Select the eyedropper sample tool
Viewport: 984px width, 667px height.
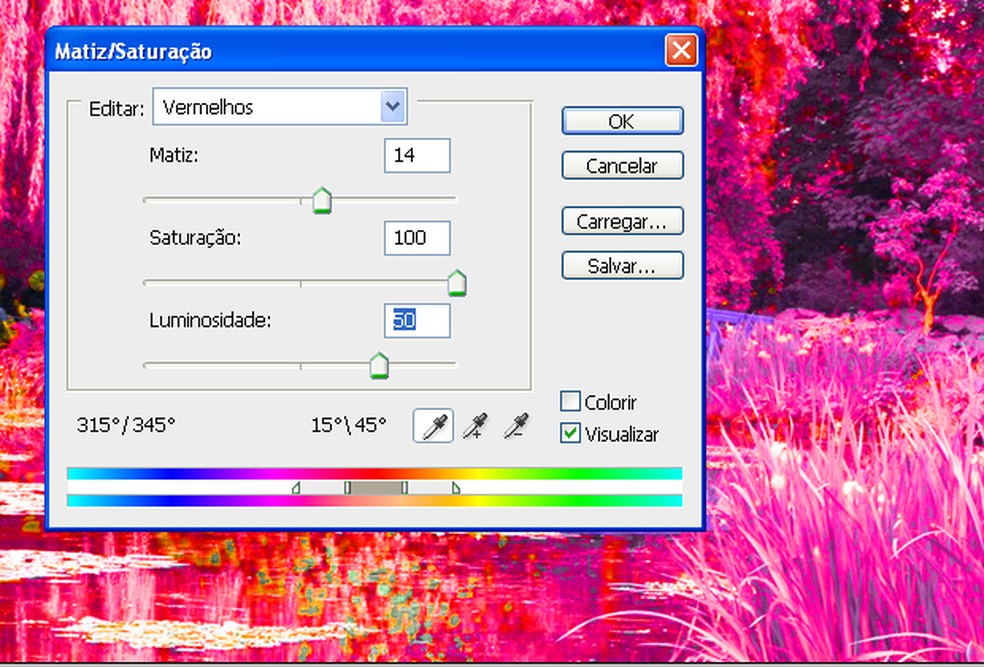[433, 425]
